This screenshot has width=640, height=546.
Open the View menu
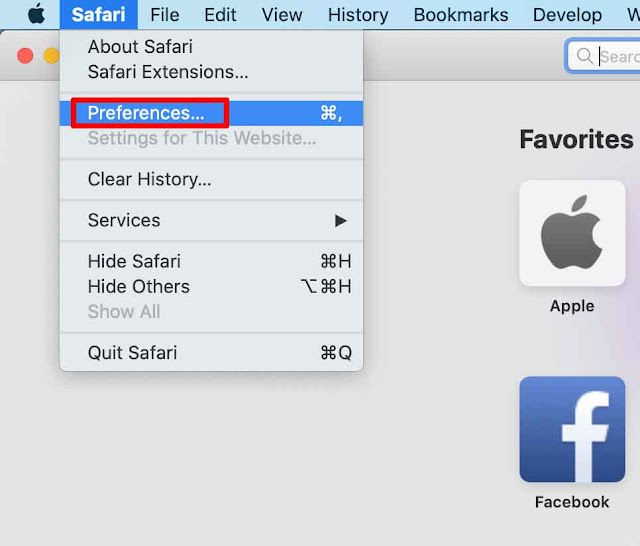click(x=282, y=15)
